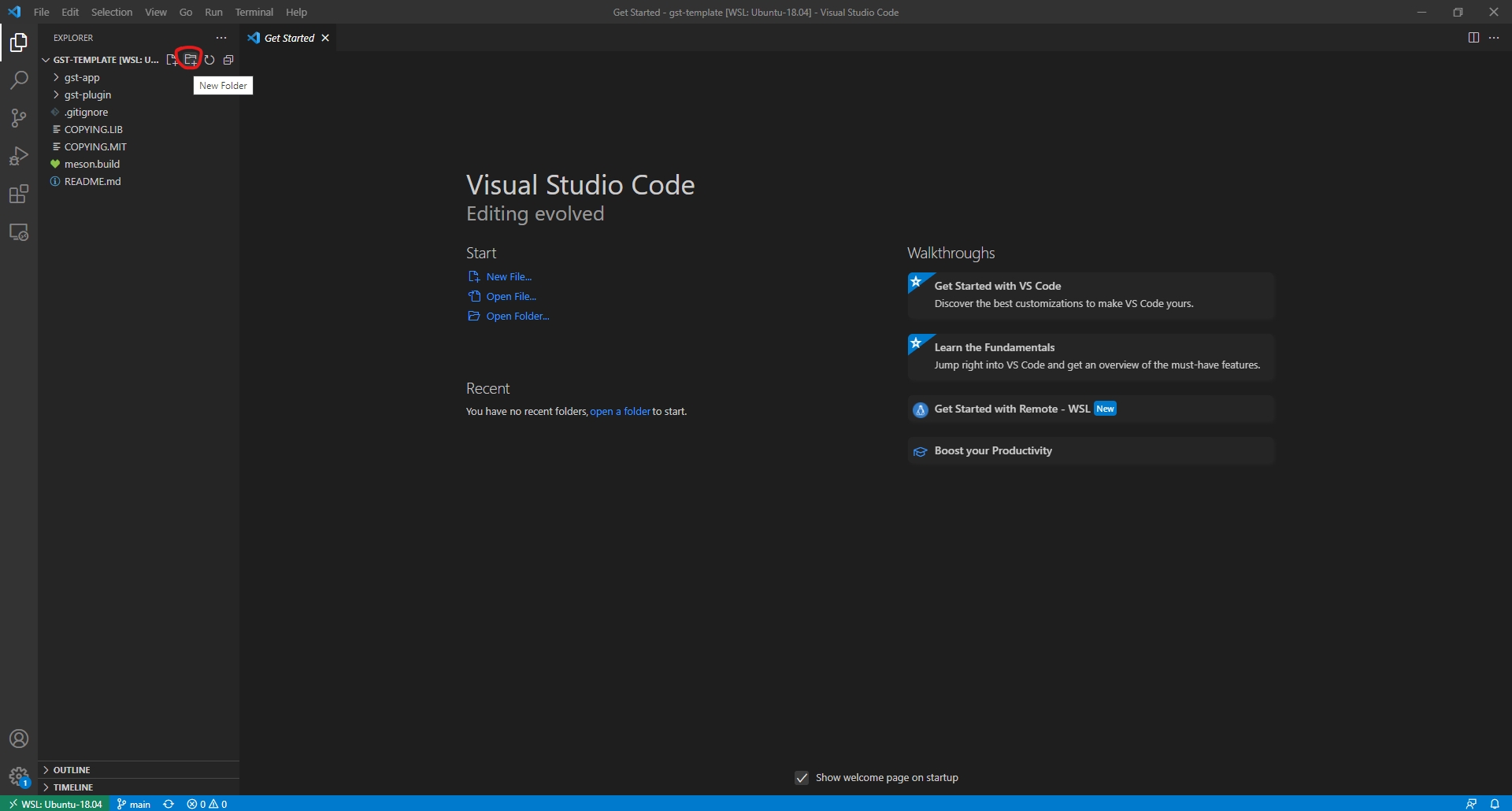
Task: Open editor More Actions ellipsis
Action: [1494, 38]
